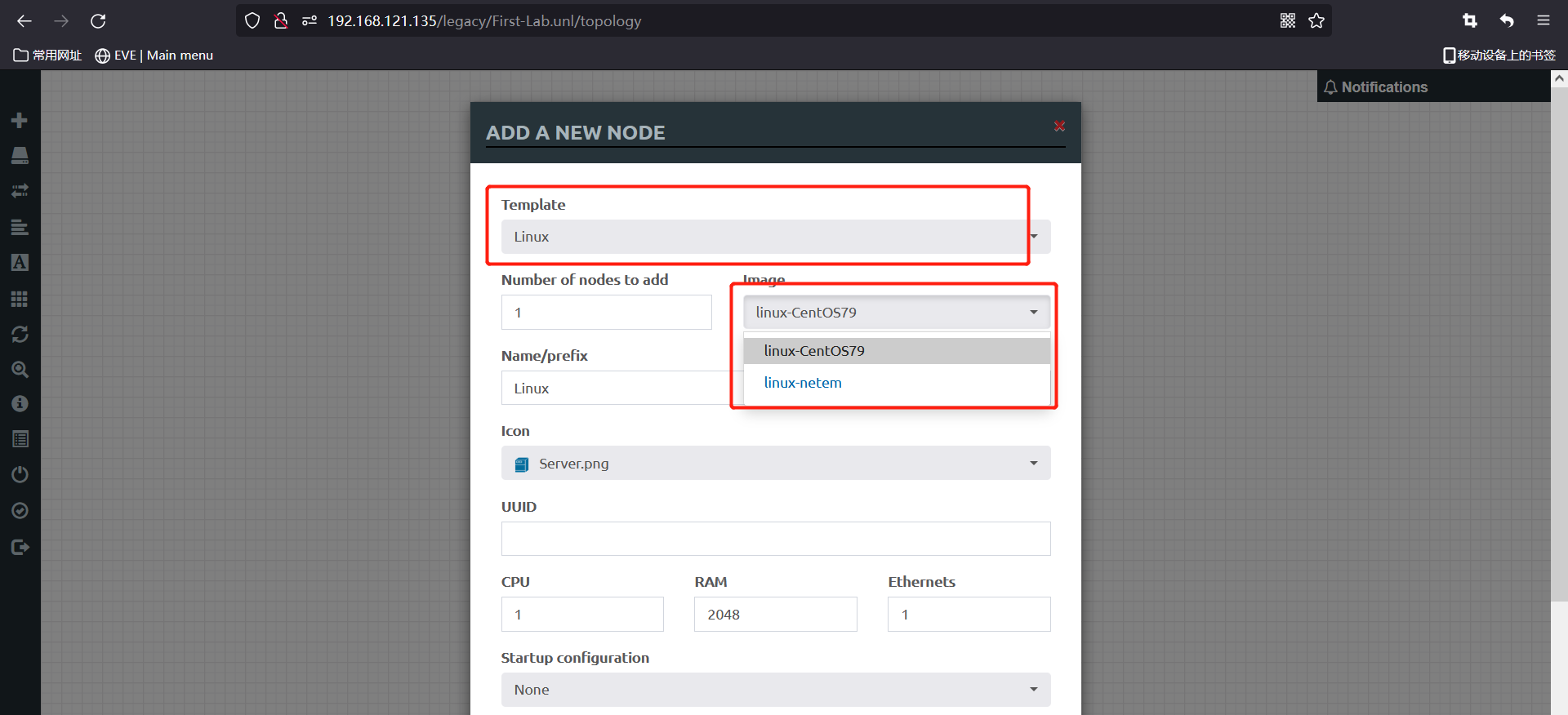Open the Nodes list sidebar icon

tap(20, 156)
